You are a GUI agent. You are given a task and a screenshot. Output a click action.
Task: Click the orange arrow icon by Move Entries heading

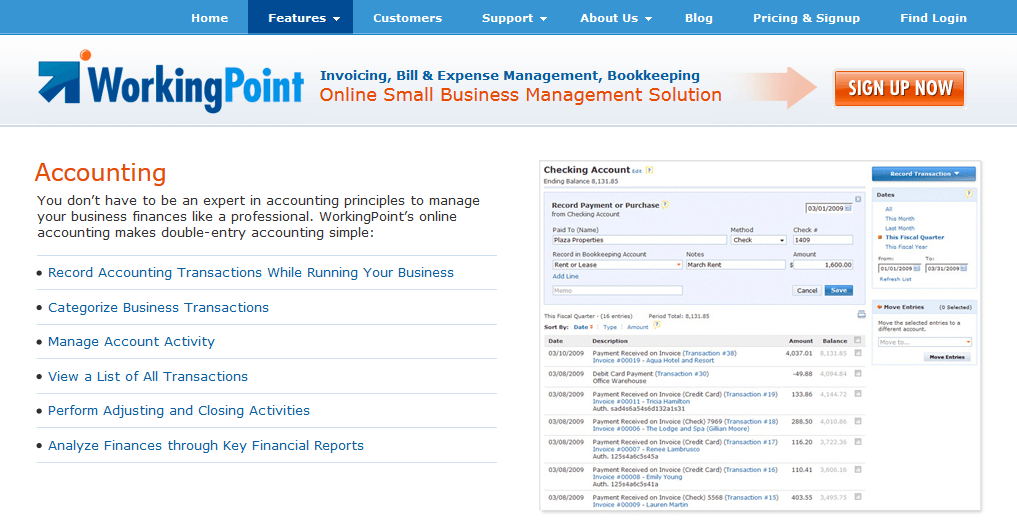click(879, 307)
